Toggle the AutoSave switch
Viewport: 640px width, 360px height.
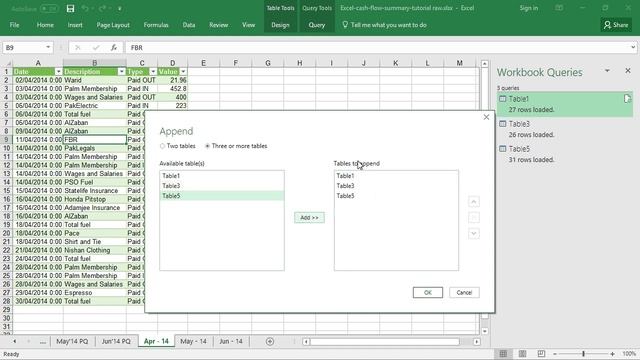point(49,9)
